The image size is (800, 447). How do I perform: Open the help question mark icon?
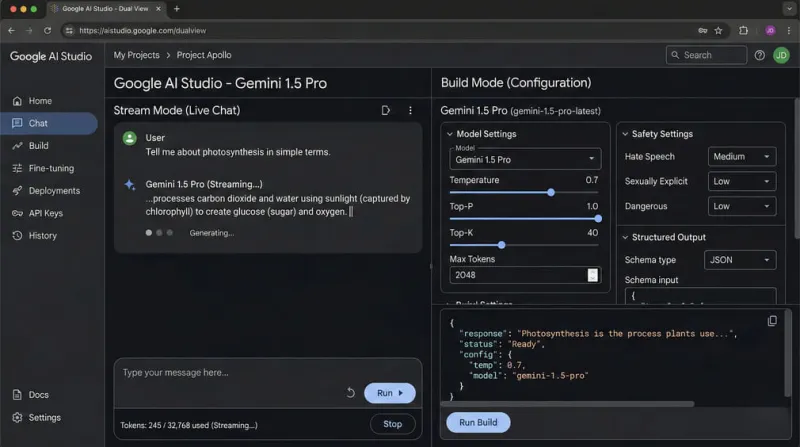(760, 55)
